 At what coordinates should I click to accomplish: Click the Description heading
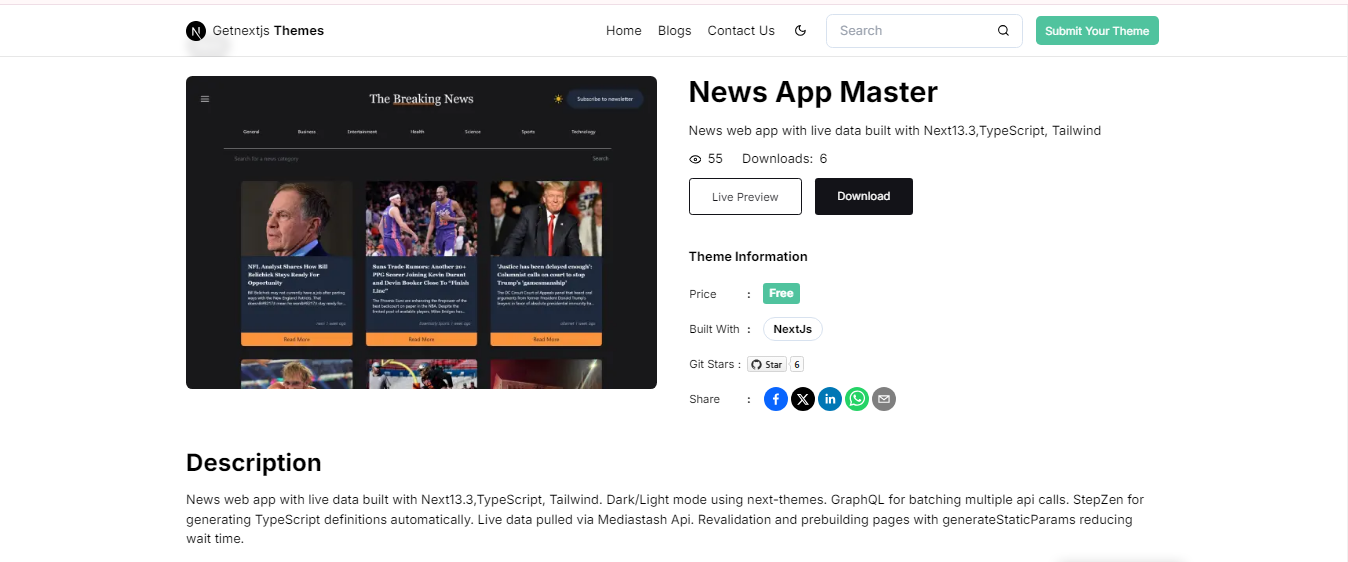point(254,463)
